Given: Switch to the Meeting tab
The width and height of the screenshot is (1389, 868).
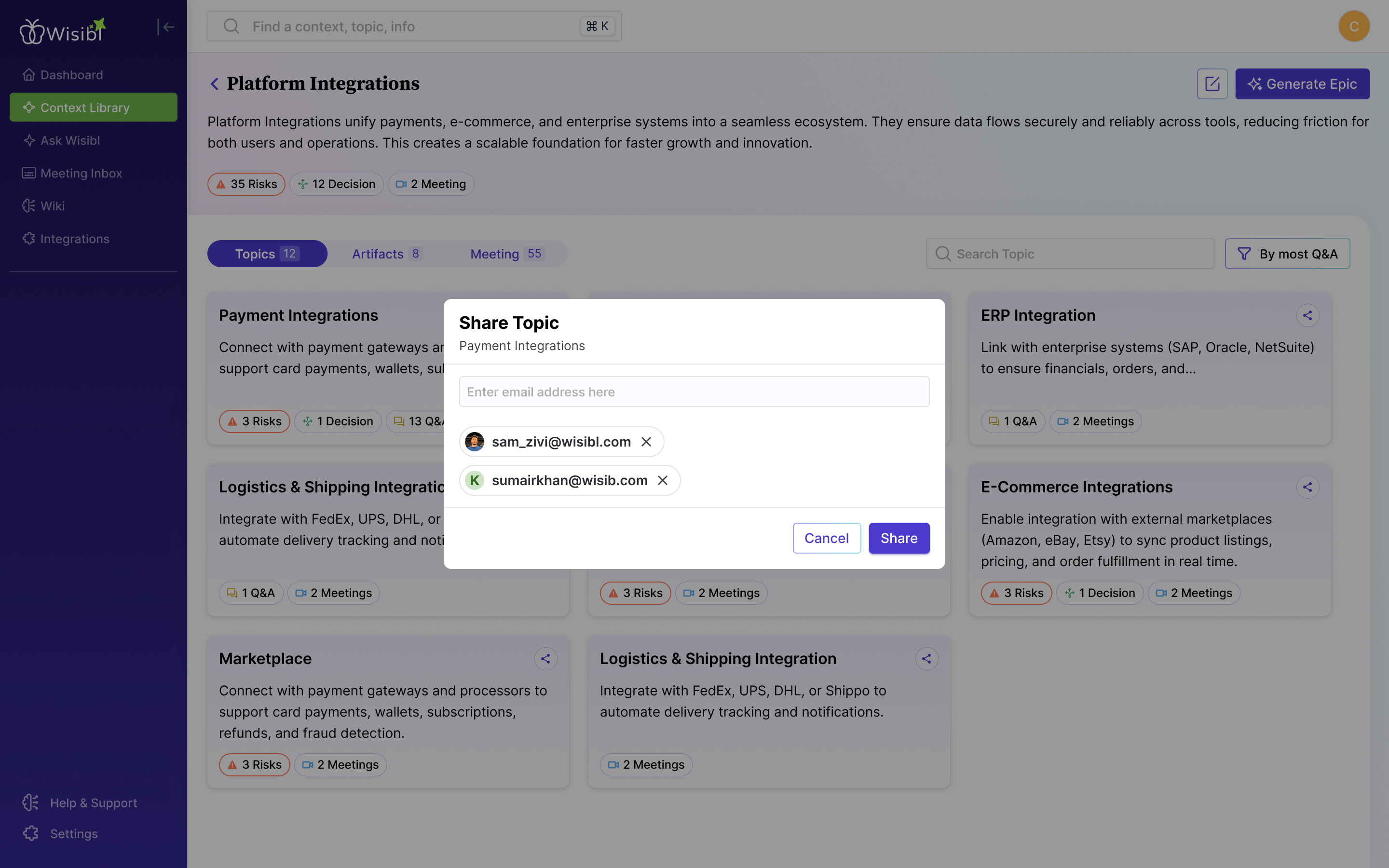Looking at the screenshot, I should pyautogui.click(x=506, y=254).
